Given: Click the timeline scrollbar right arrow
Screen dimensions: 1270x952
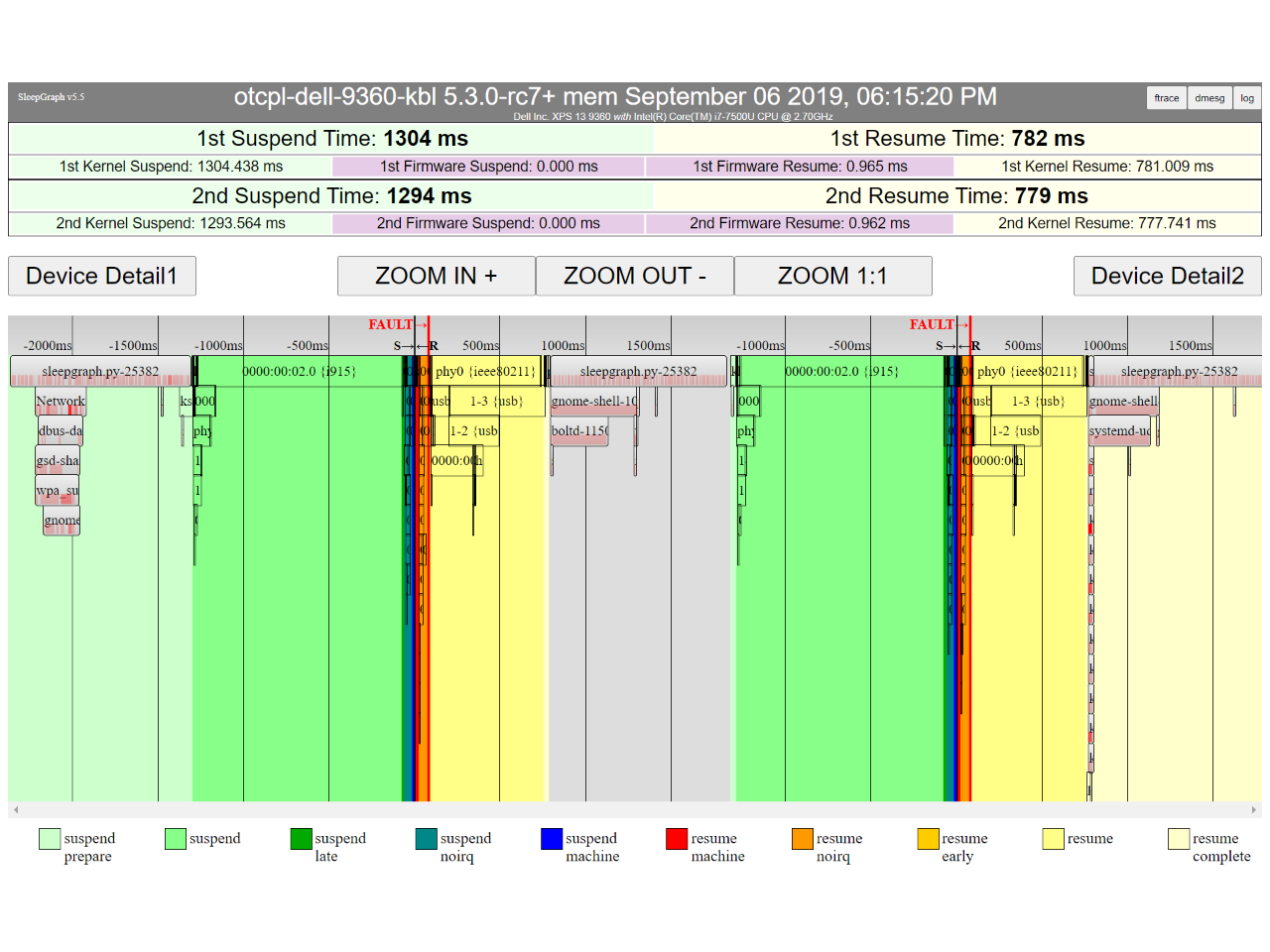Looking at the screenshot, I should [1255, 810].
